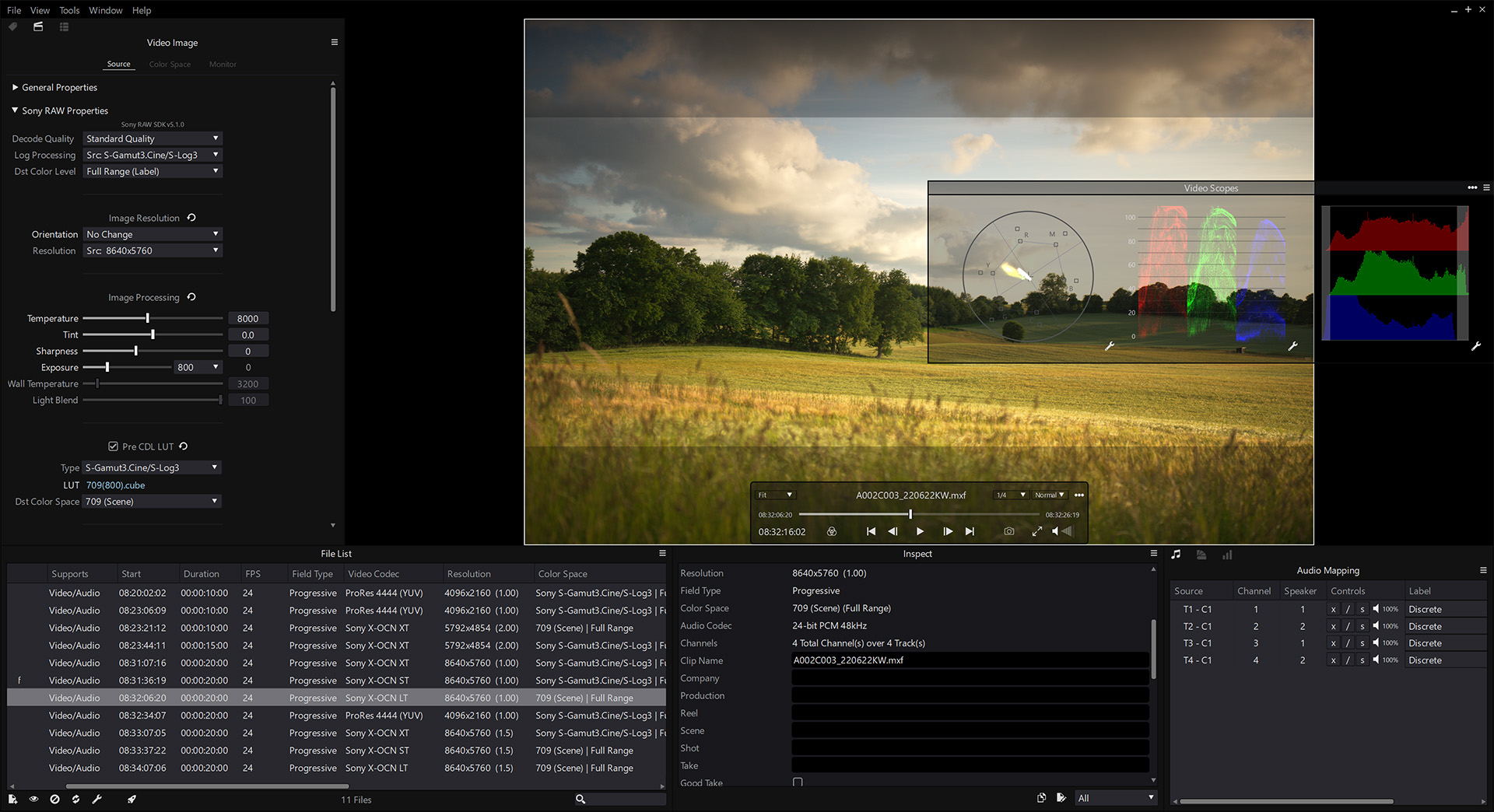
Task: Click the color channels icon in player
Action: (831, 531)
